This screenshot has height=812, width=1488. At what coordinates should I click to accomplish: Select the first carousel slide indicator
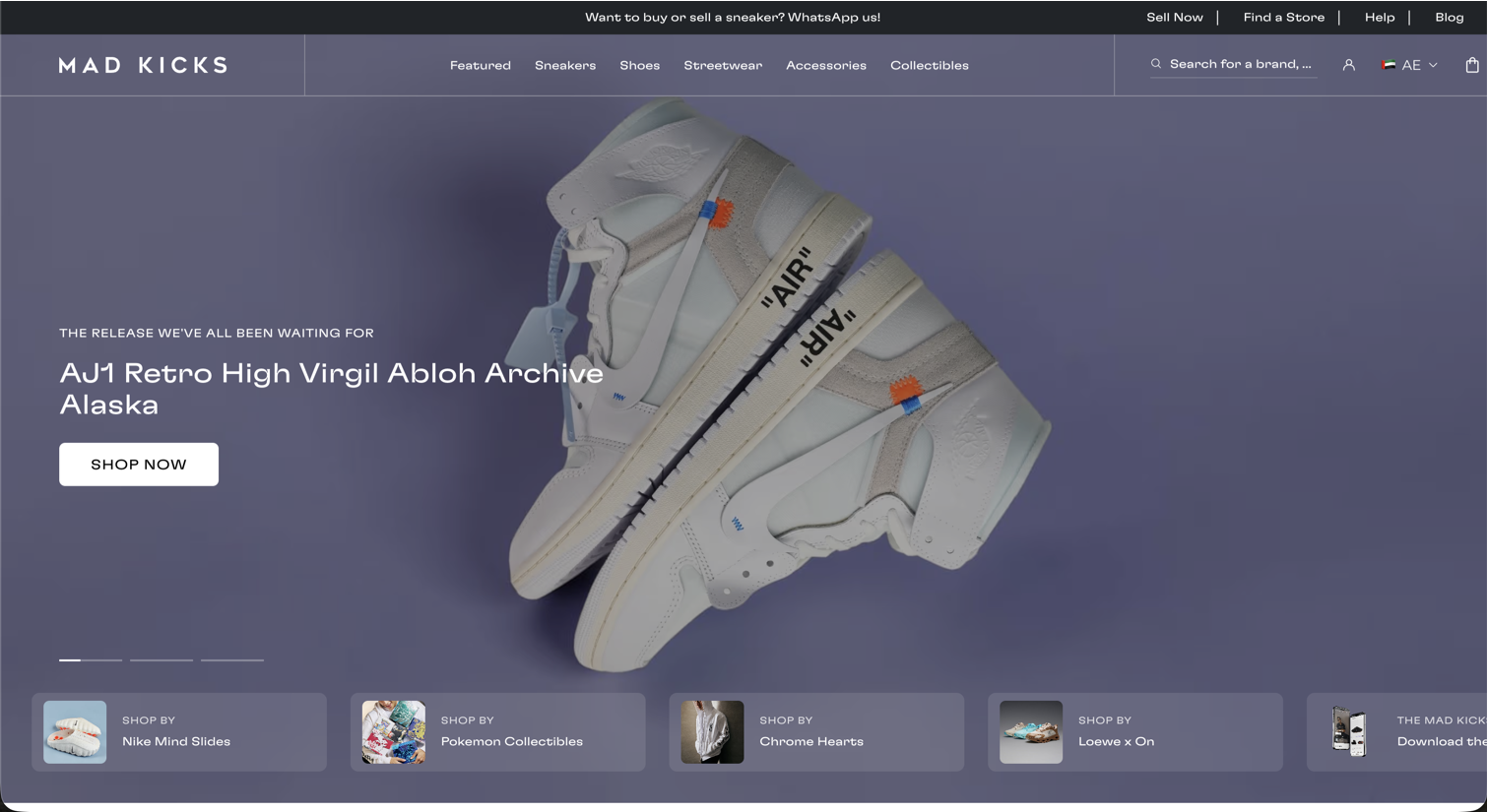91,660
